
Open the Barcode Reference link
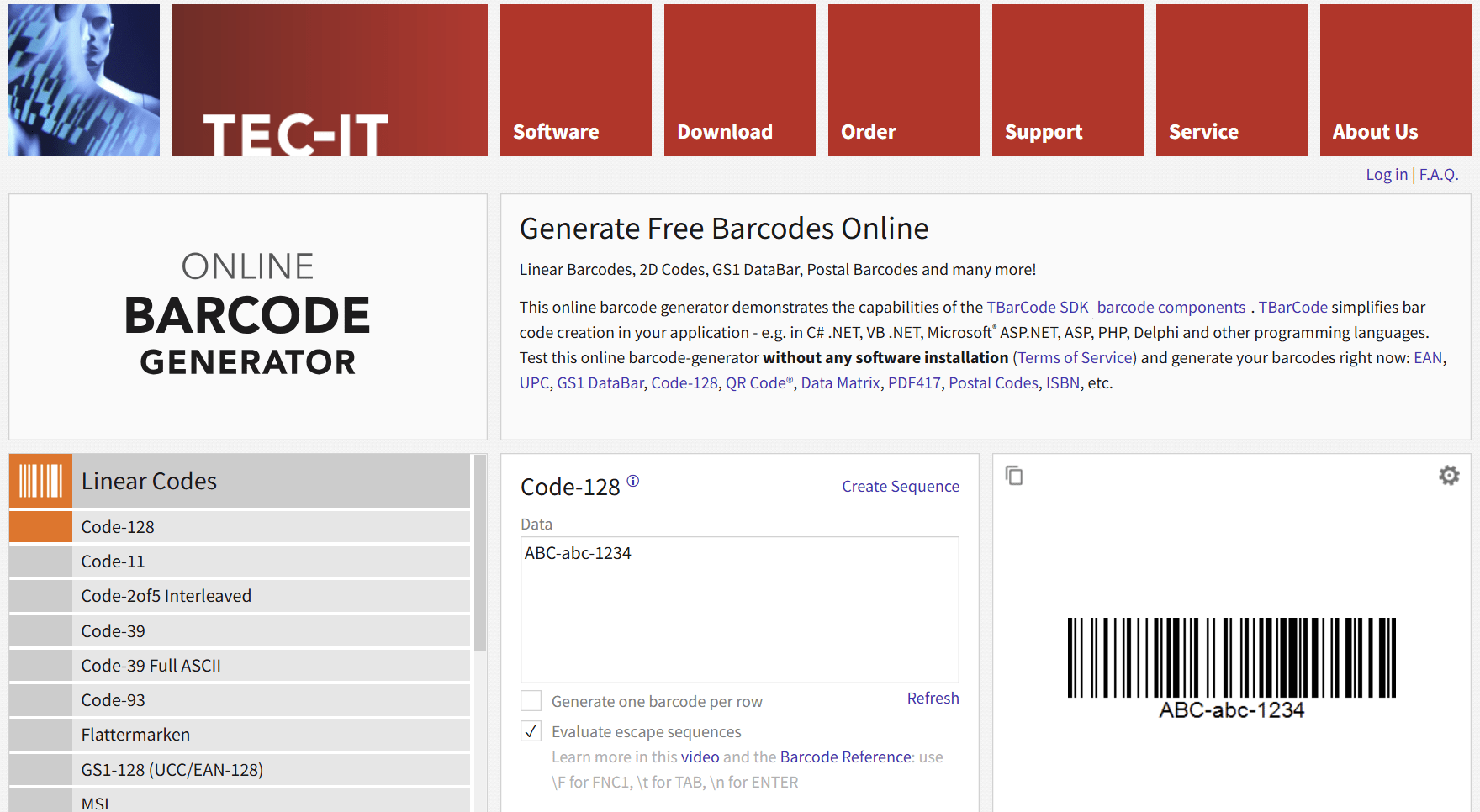coord(846,757)
